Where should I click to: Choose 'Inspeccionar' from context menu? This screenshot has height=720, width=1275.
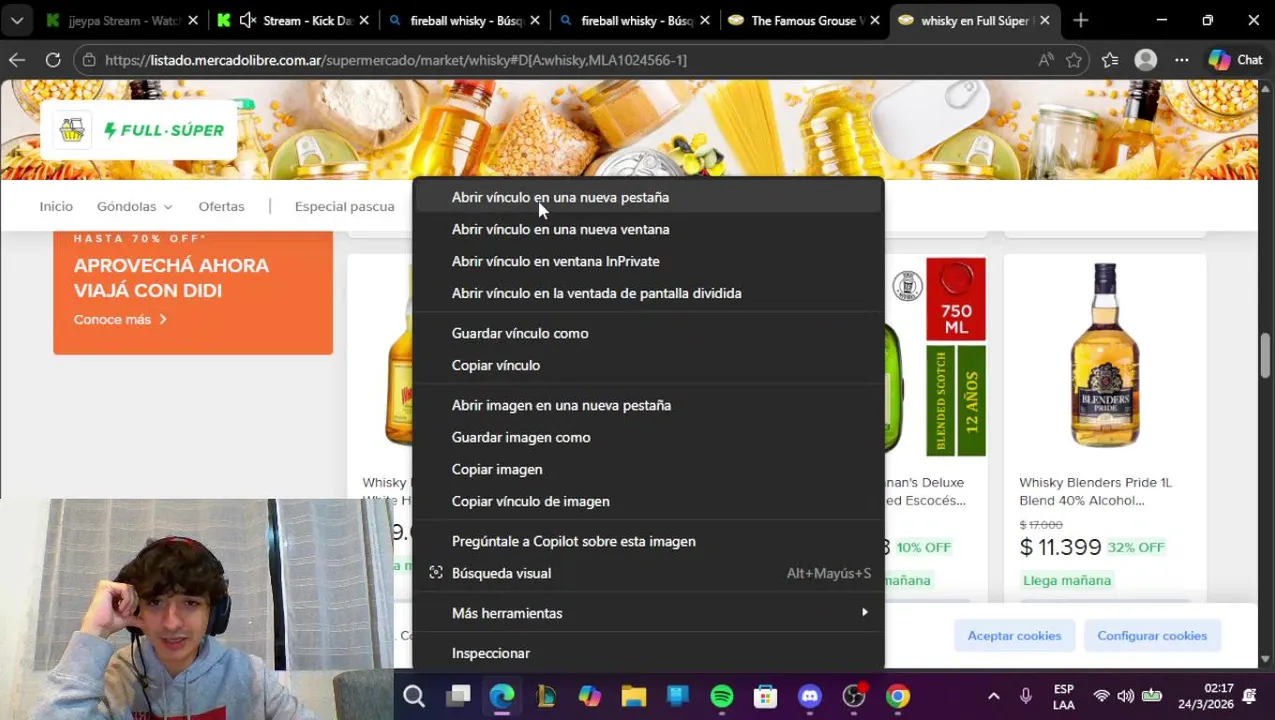tap(648, 653)
